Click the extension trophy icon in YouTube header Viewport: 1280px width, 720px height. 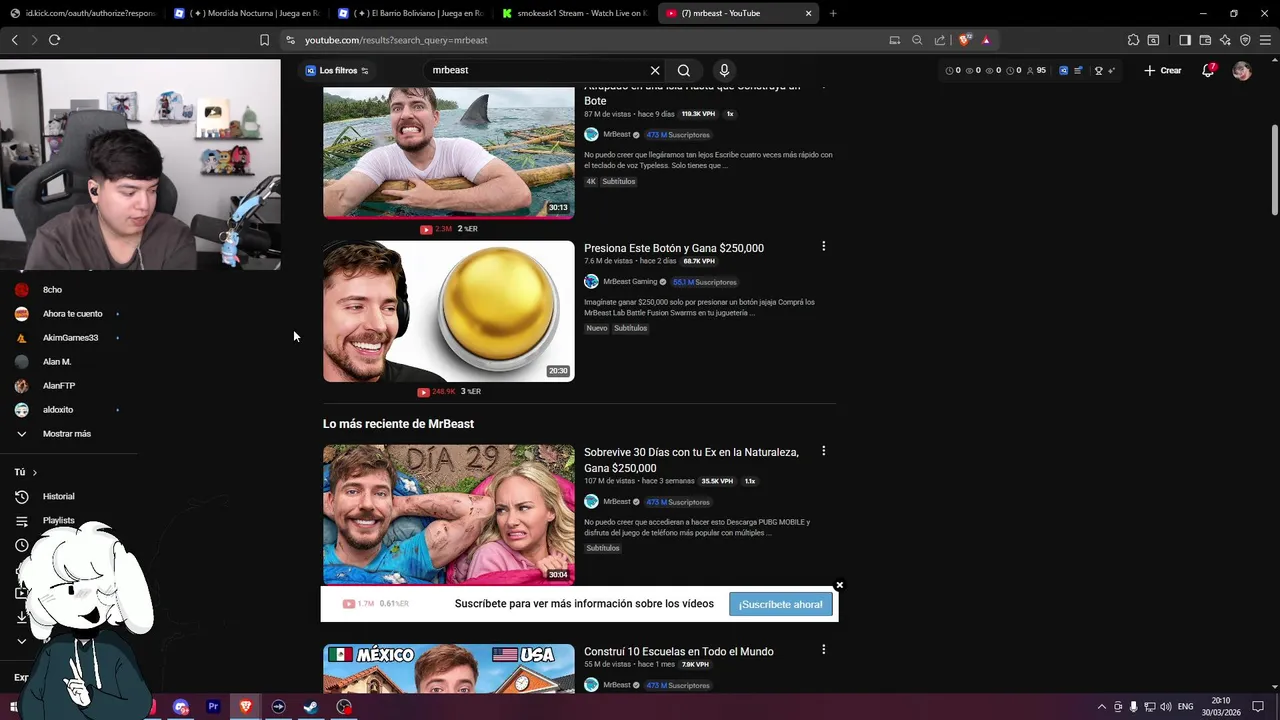(1098, 71)
